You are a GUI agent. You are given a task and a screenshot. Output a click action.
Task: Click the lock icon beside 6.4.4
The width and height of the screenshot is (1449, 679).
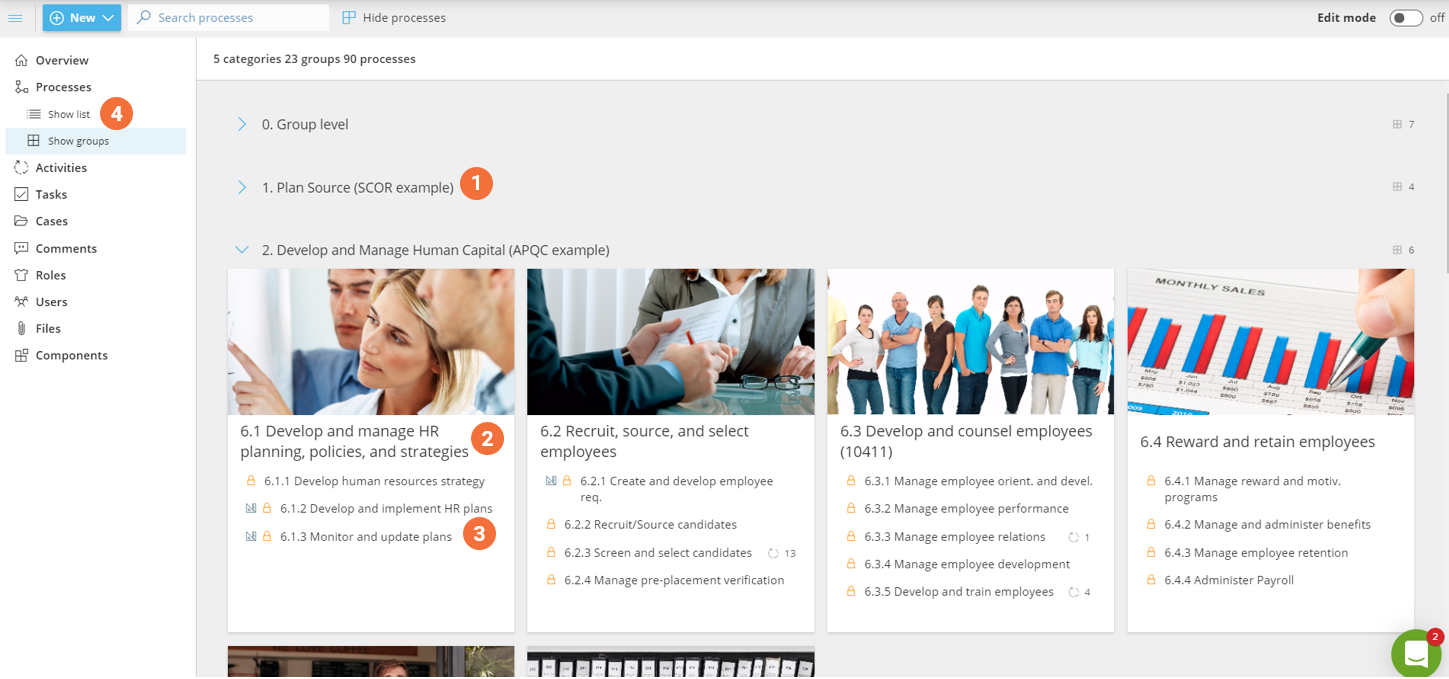tap(1151, 580)
